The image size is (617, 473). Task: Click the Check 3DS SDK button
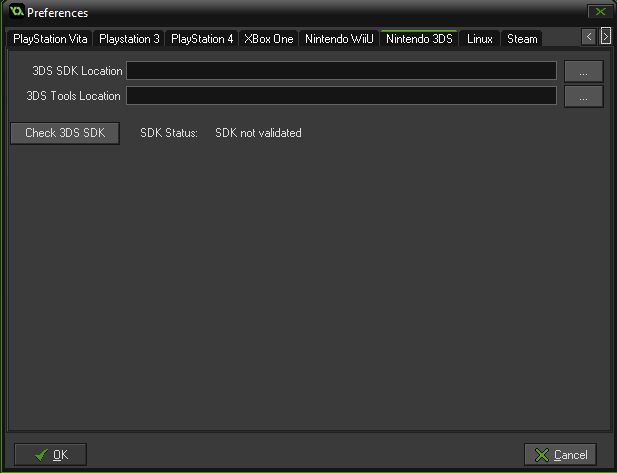click(x=65, y=133)
